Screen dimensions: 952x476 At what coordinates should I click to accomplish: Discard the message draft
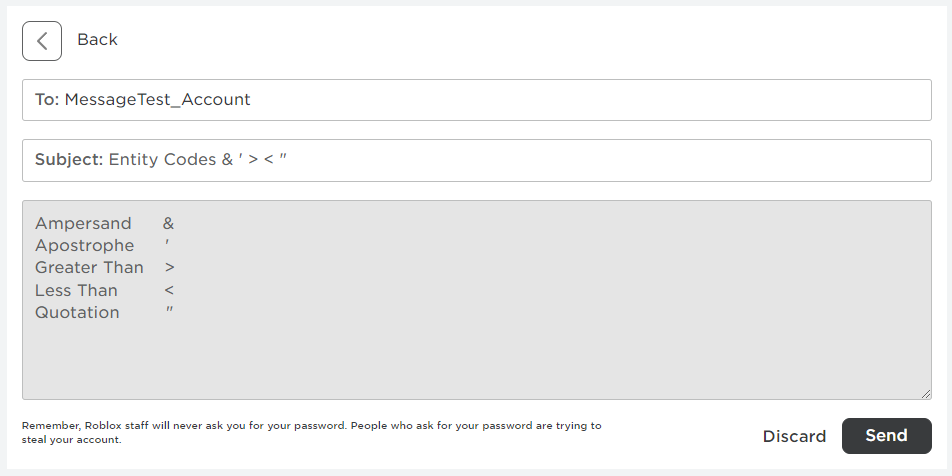tap(794, 436)
